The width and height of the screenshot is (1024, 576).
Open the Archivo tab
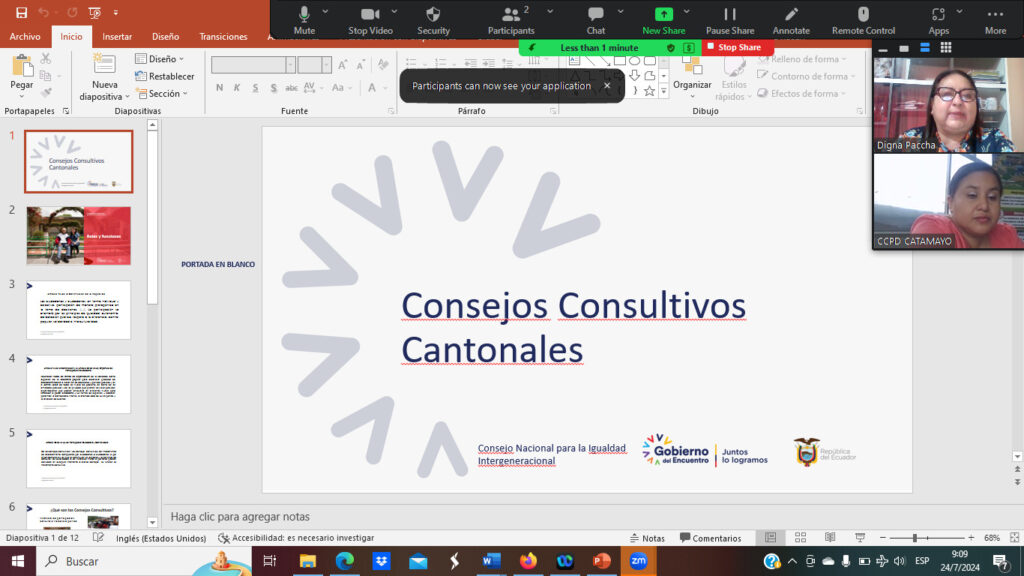tap(25, 37)
